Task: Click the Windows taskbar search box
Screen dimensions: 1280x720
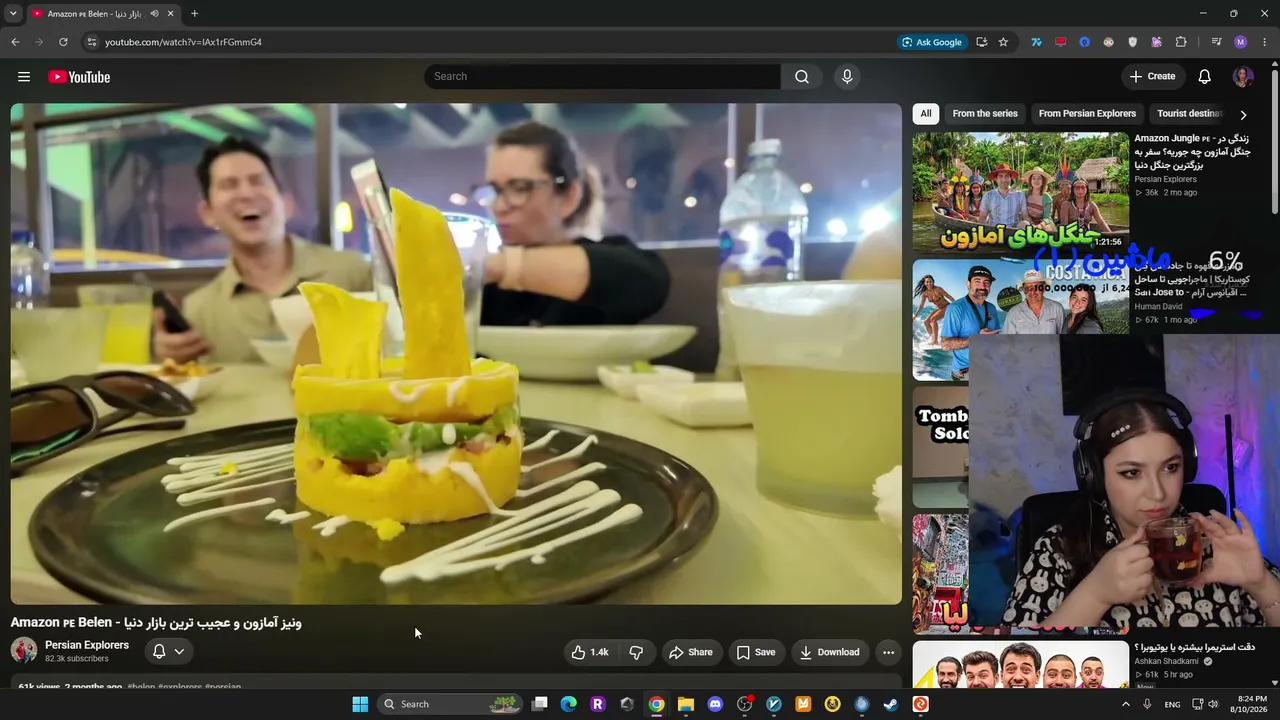Action: coord(452,704)
